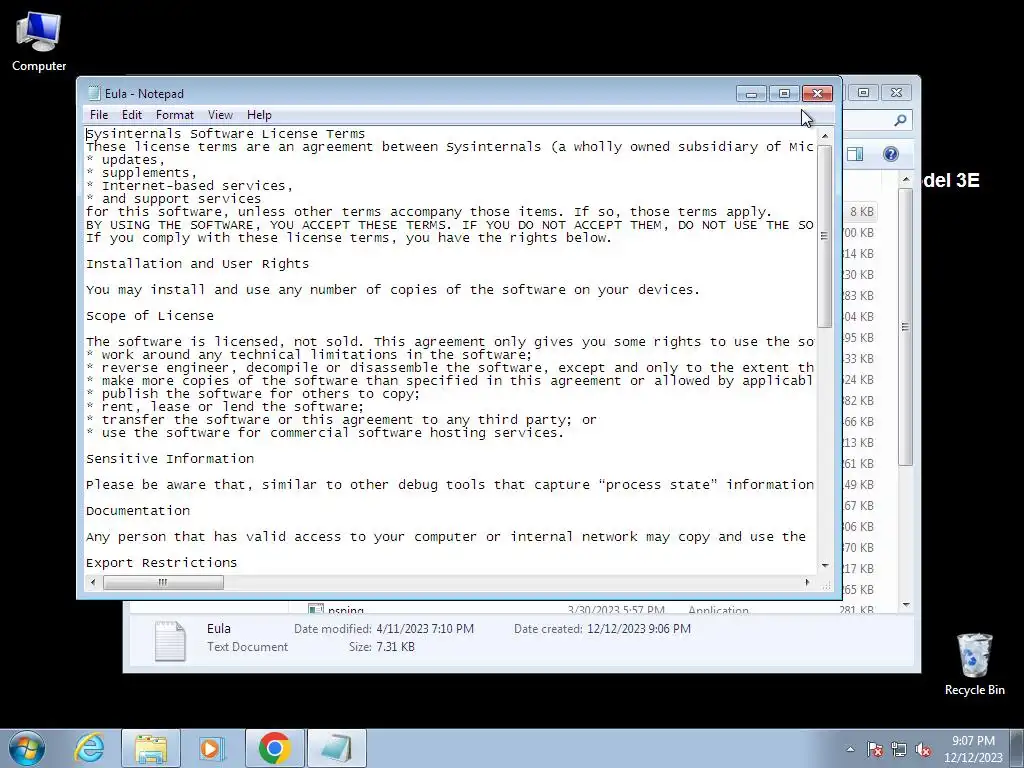Click the 'Documentation' heading in Notepad
1024x768 pixels.
(x=138, y=511)
